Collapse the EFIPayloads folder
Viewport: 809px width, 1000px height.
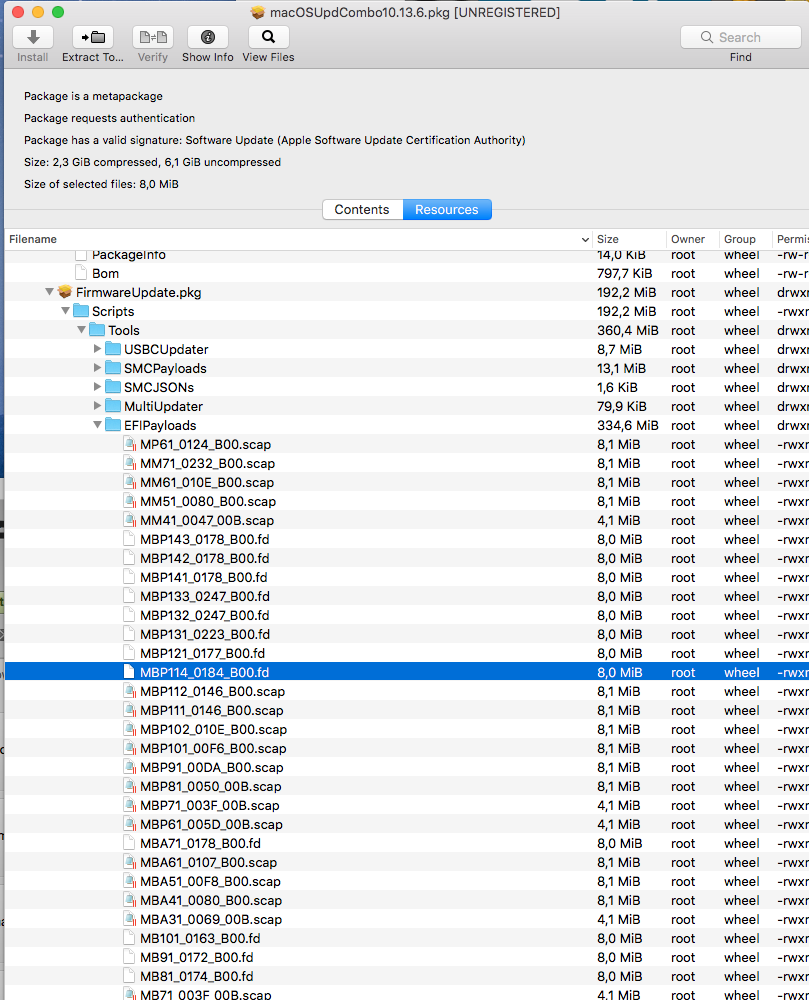tap(97, 425)
